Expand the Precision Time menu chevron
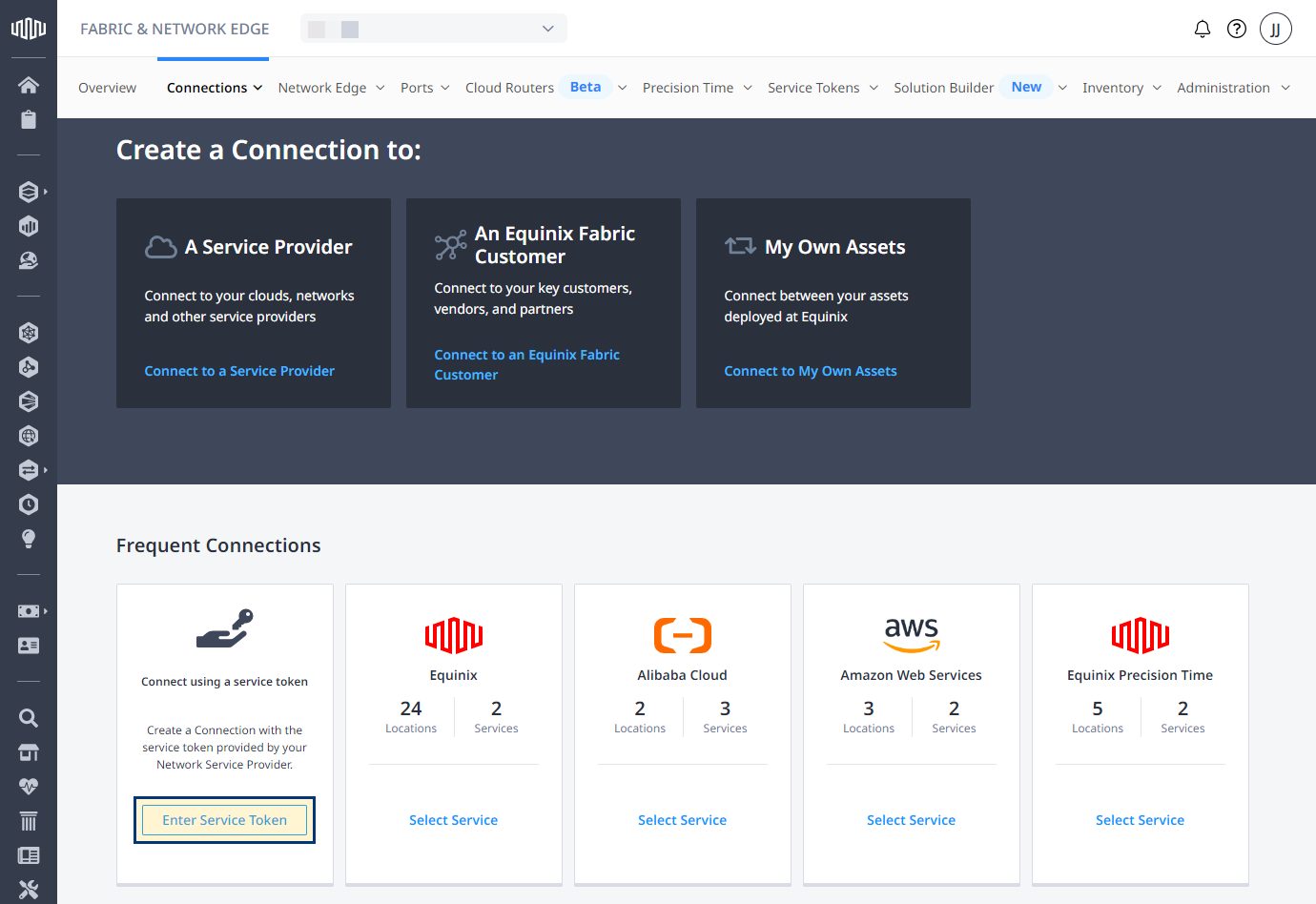The width and height of the screenshot is (1316, 904). [x=748, y=88]
